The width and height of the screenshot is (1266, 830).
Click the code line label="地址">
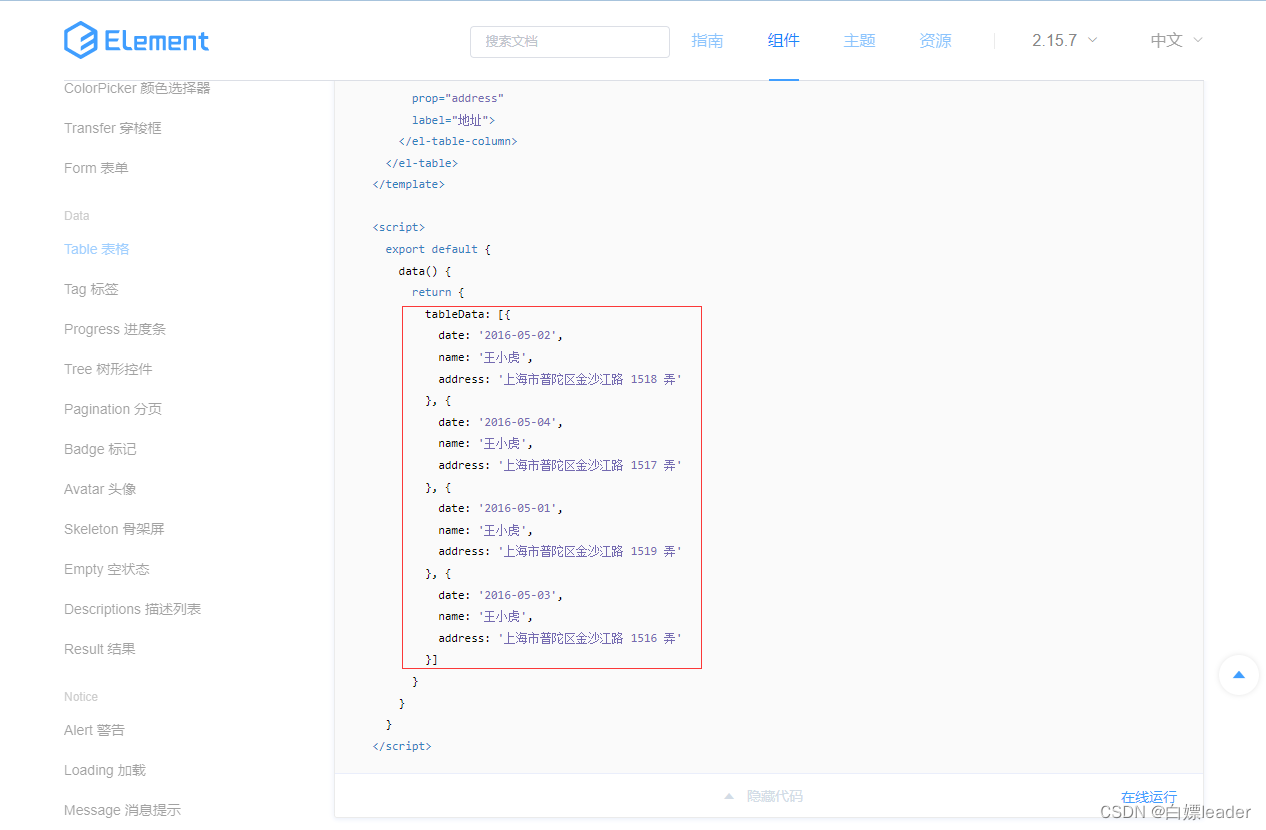tap(453, 120)
